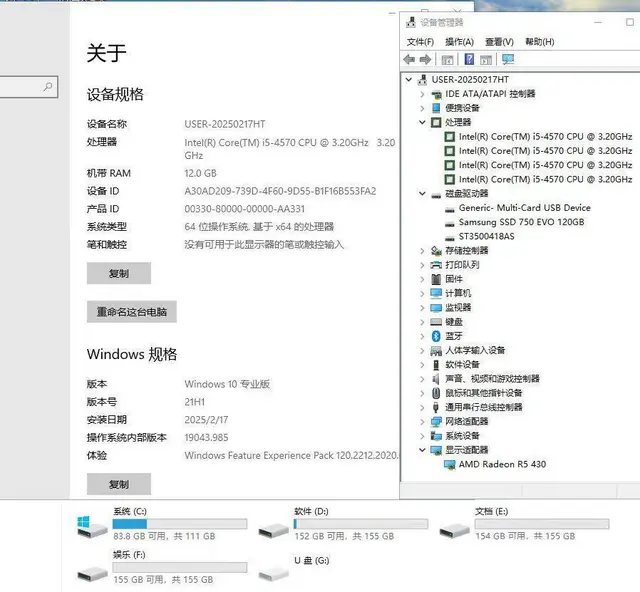Click the Bluetooth icon in the device tree
Screen dimensions: 640x592
436,336
